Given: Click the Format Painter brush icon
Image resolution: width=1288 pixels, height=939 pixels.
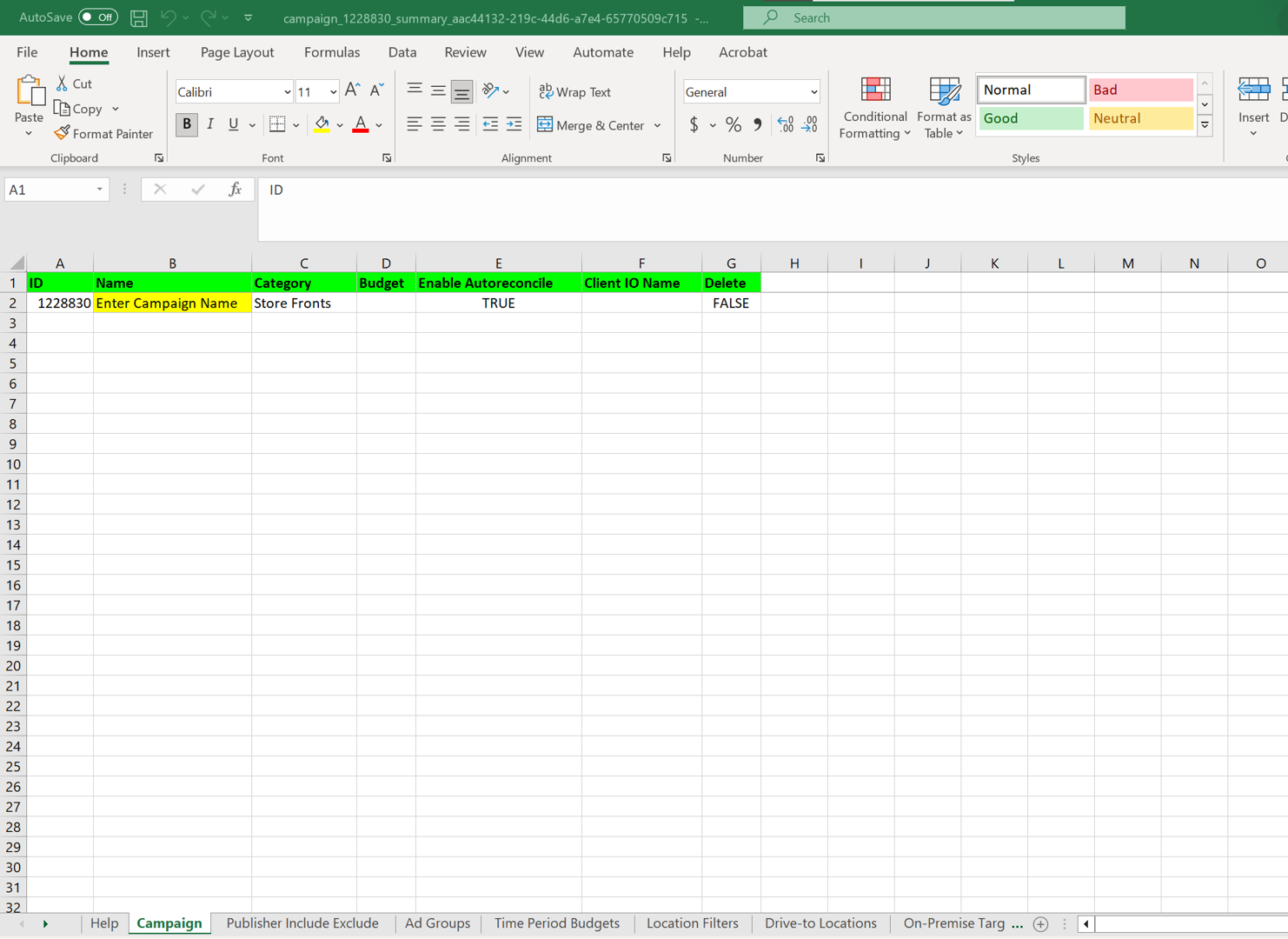Looking at the screenshot, I should click(x=62, y=133).
